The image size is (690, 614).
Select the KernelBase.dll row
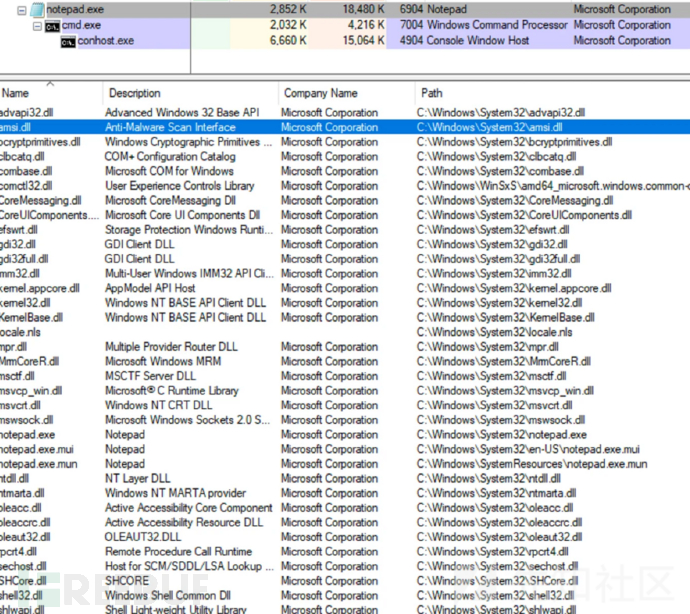(345, 317)
